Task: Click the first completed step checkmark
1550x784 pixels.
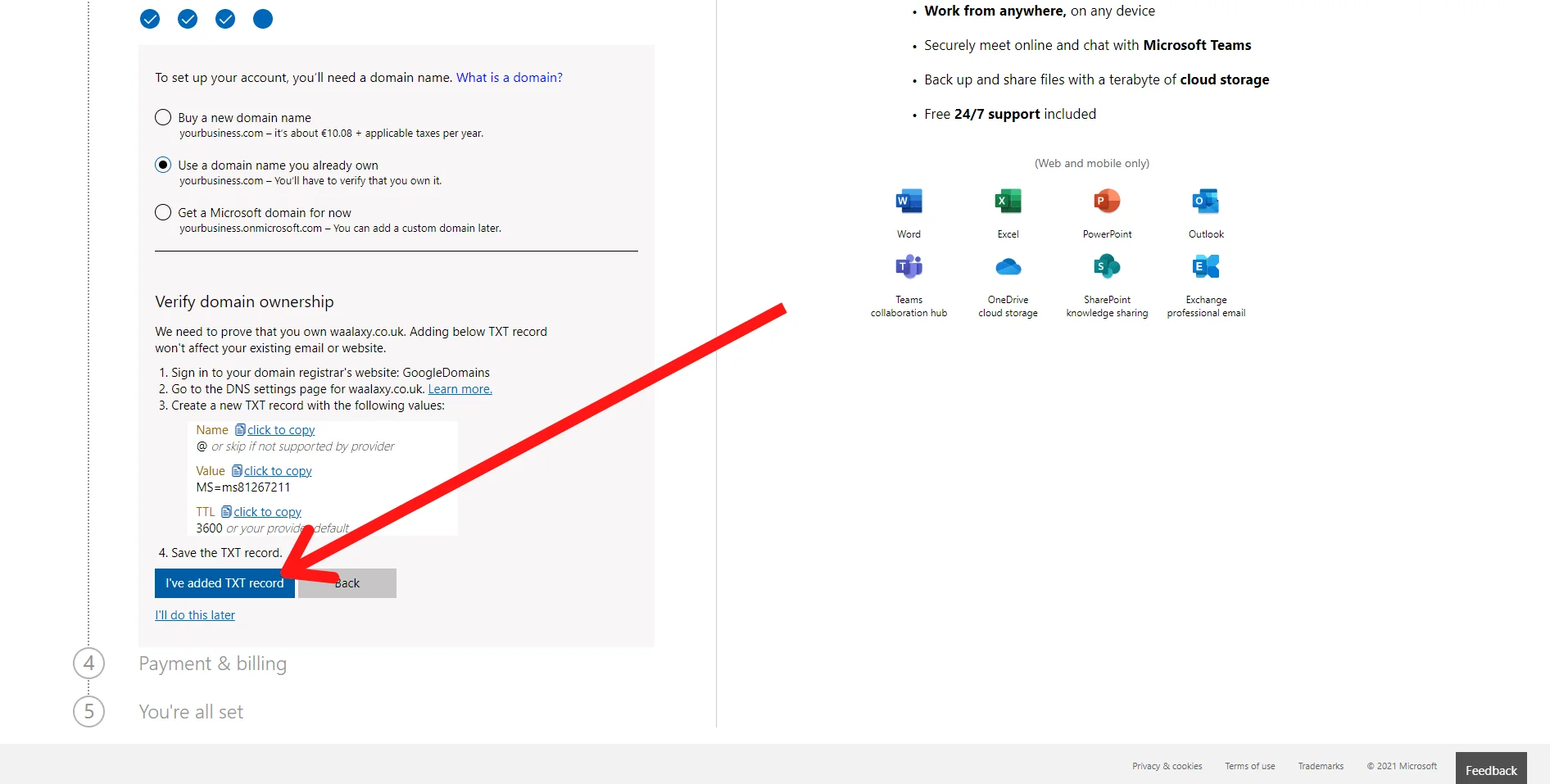Action: click(x=150, y=19)
